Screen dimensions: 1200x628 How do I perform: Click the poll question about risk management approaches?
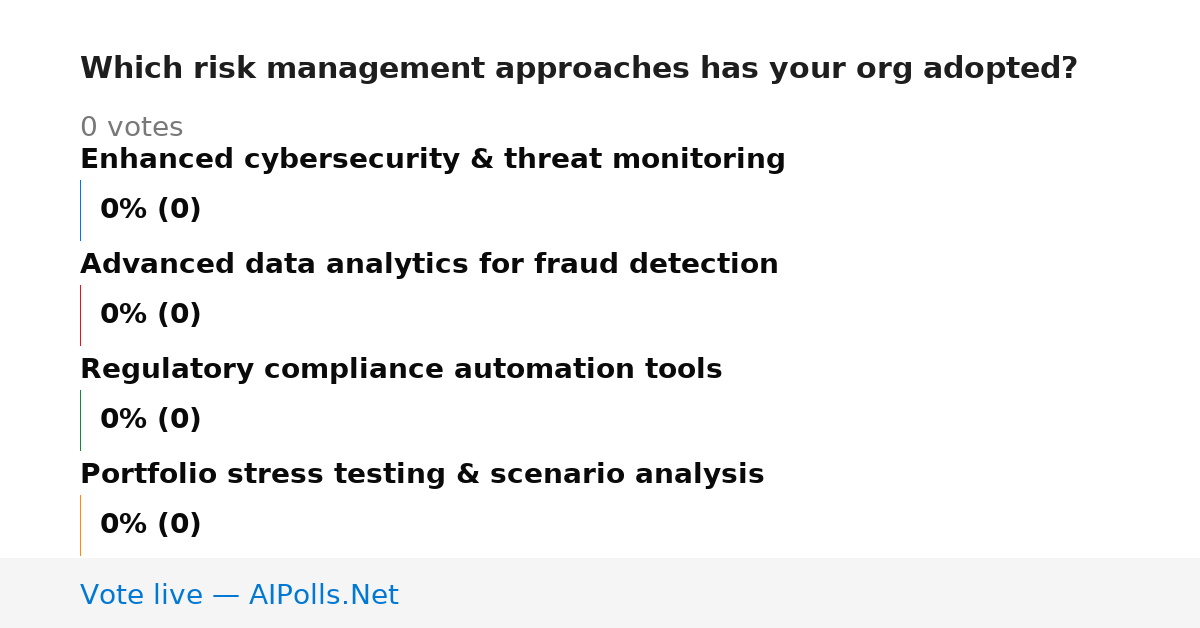click(x=578, y=69)
